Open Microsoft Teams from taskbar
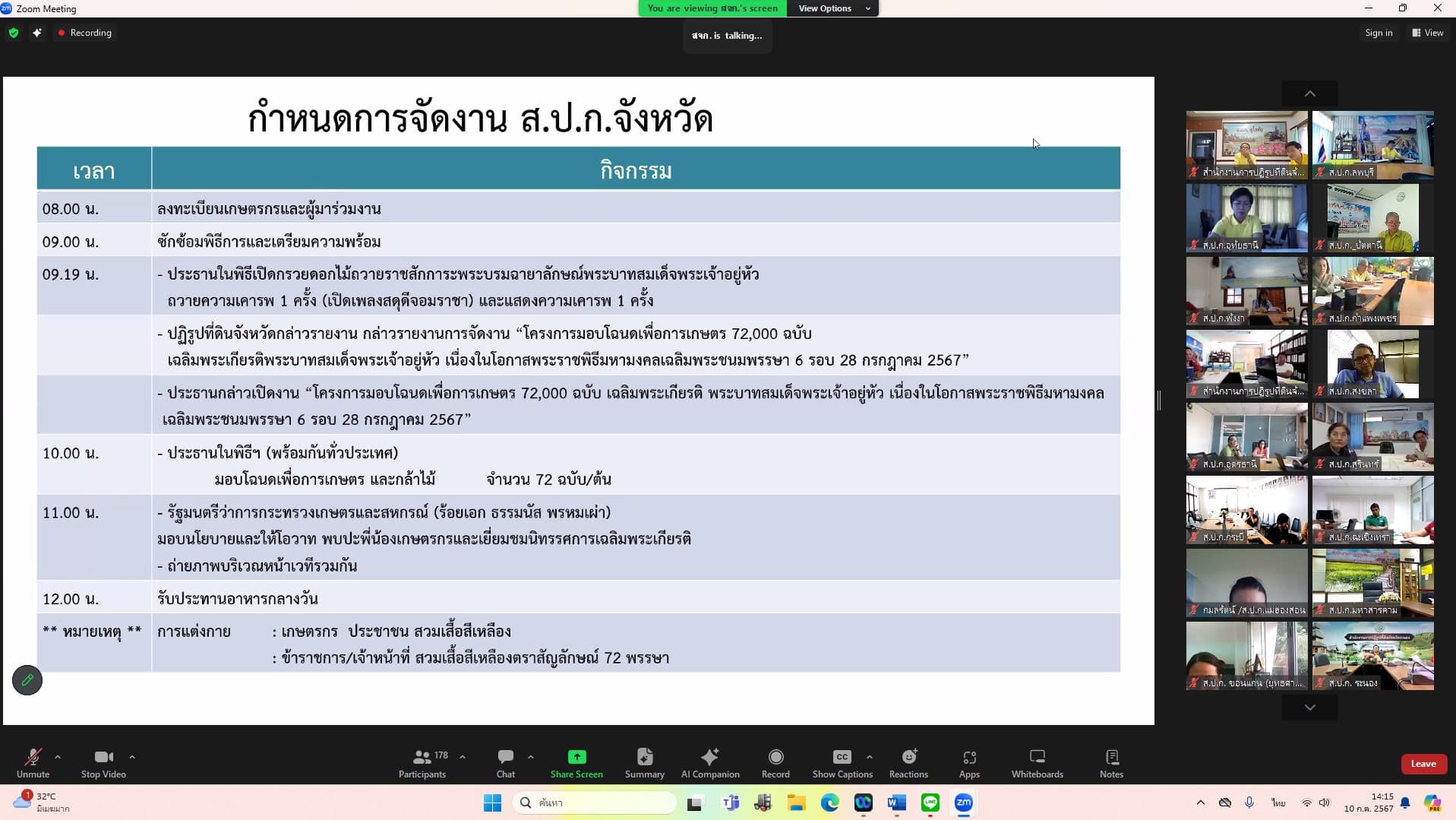The image size is (1456, 820). coord(731,803)
